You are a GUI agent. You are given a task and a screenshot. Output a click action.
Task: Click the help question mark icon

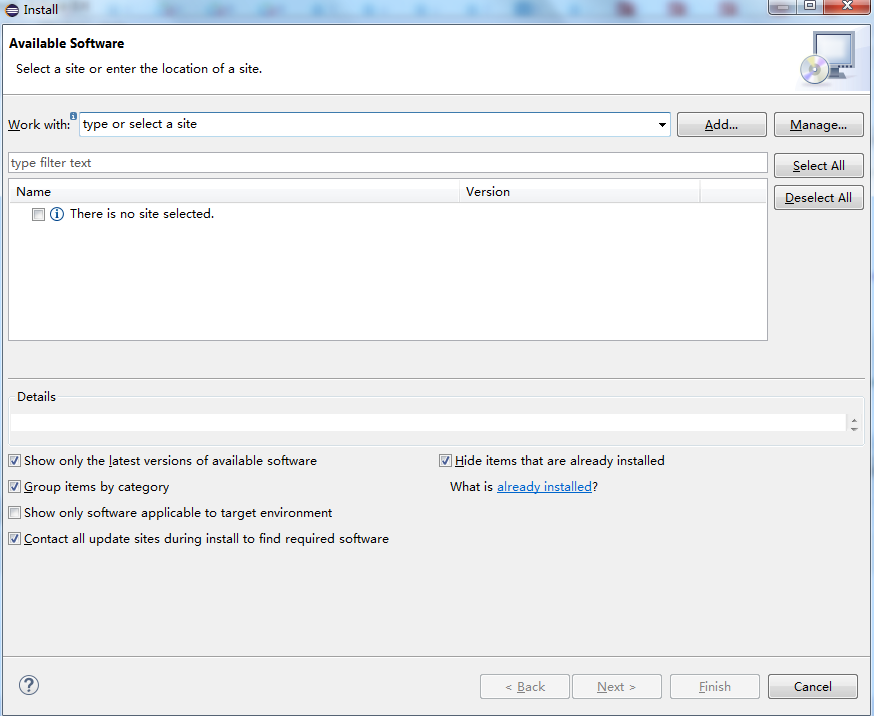28,685
